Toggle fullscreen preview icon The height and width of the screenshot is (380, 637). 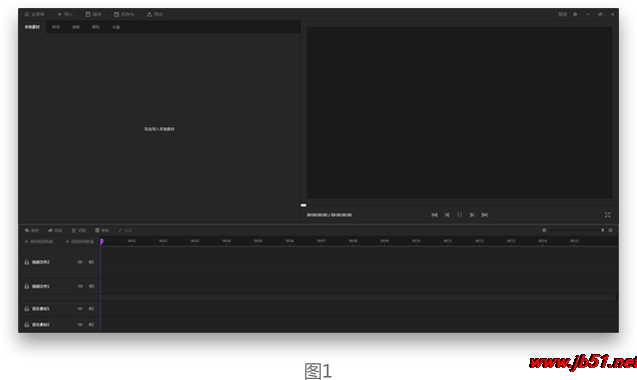point(608,215)
